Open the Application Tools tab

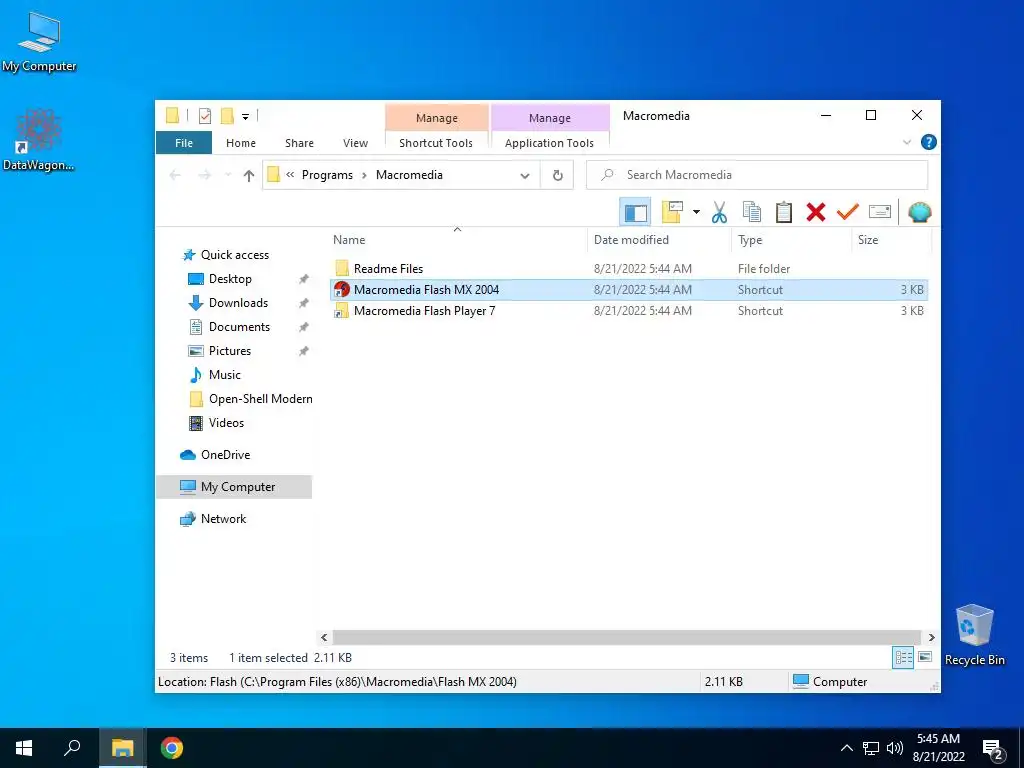coord(549,143)
